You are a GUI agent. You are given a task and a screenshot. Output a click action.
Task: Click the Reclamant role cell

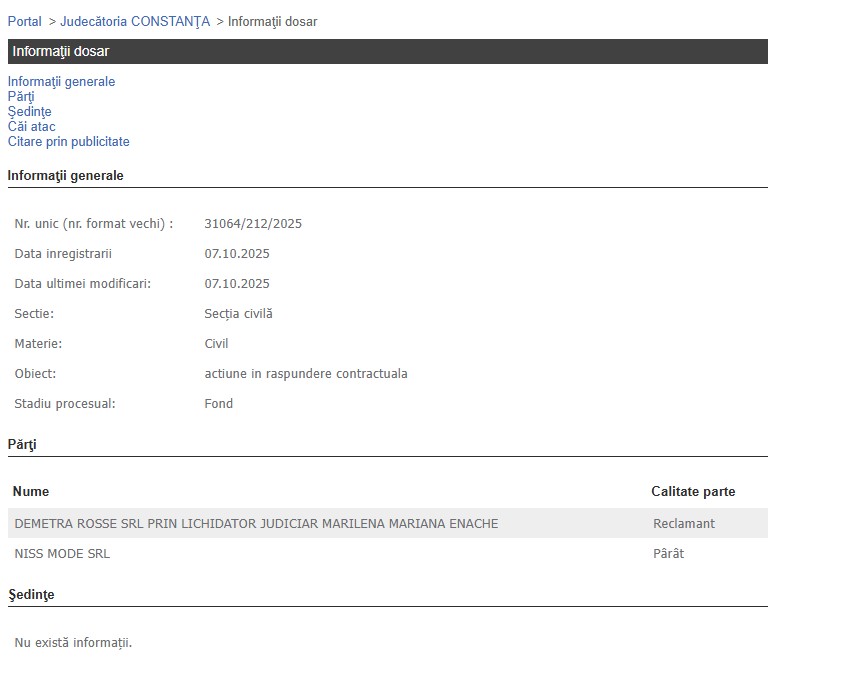coord(684,524)
